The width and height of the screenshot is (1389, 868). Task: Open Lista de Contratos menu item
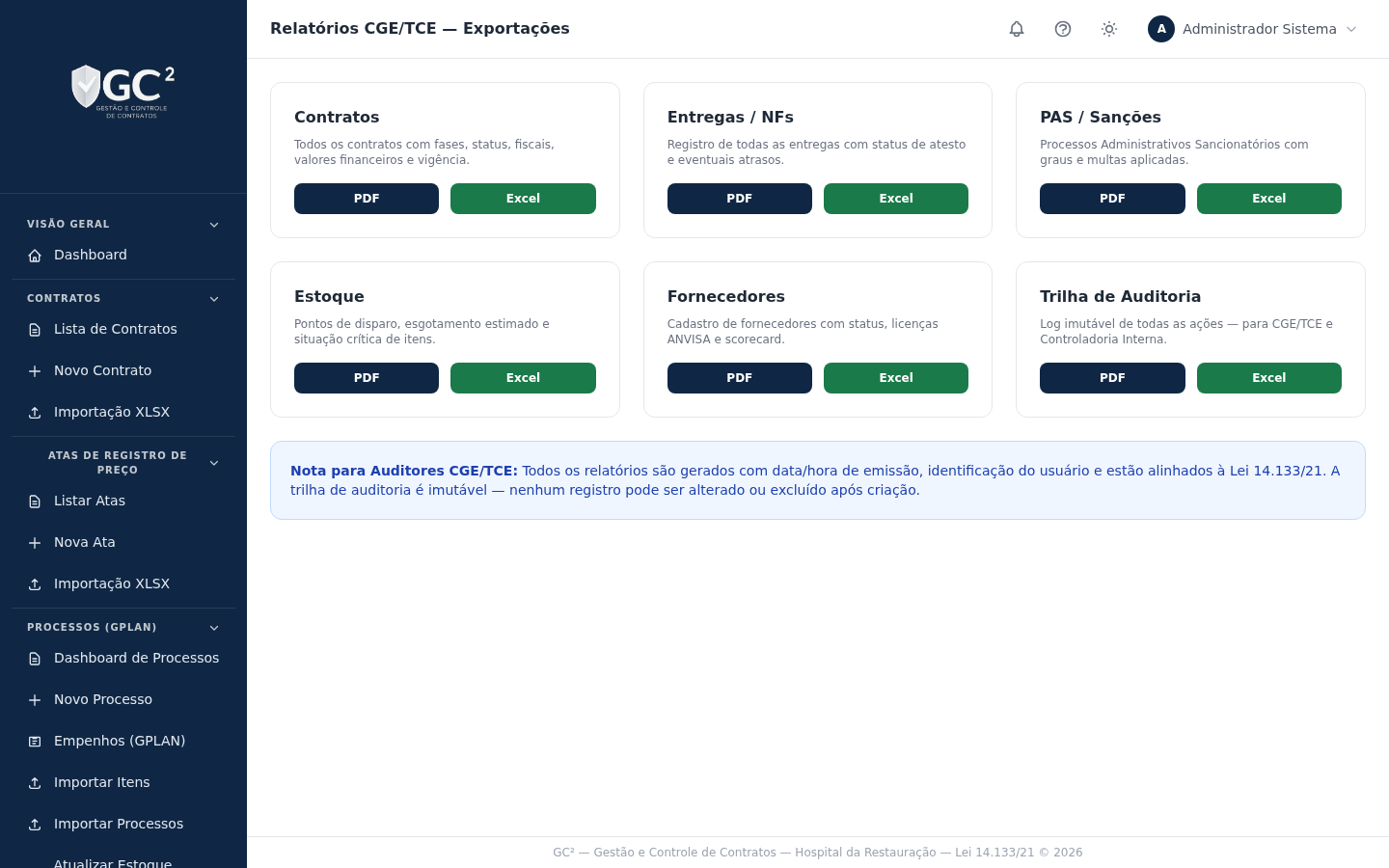[123, 329]
